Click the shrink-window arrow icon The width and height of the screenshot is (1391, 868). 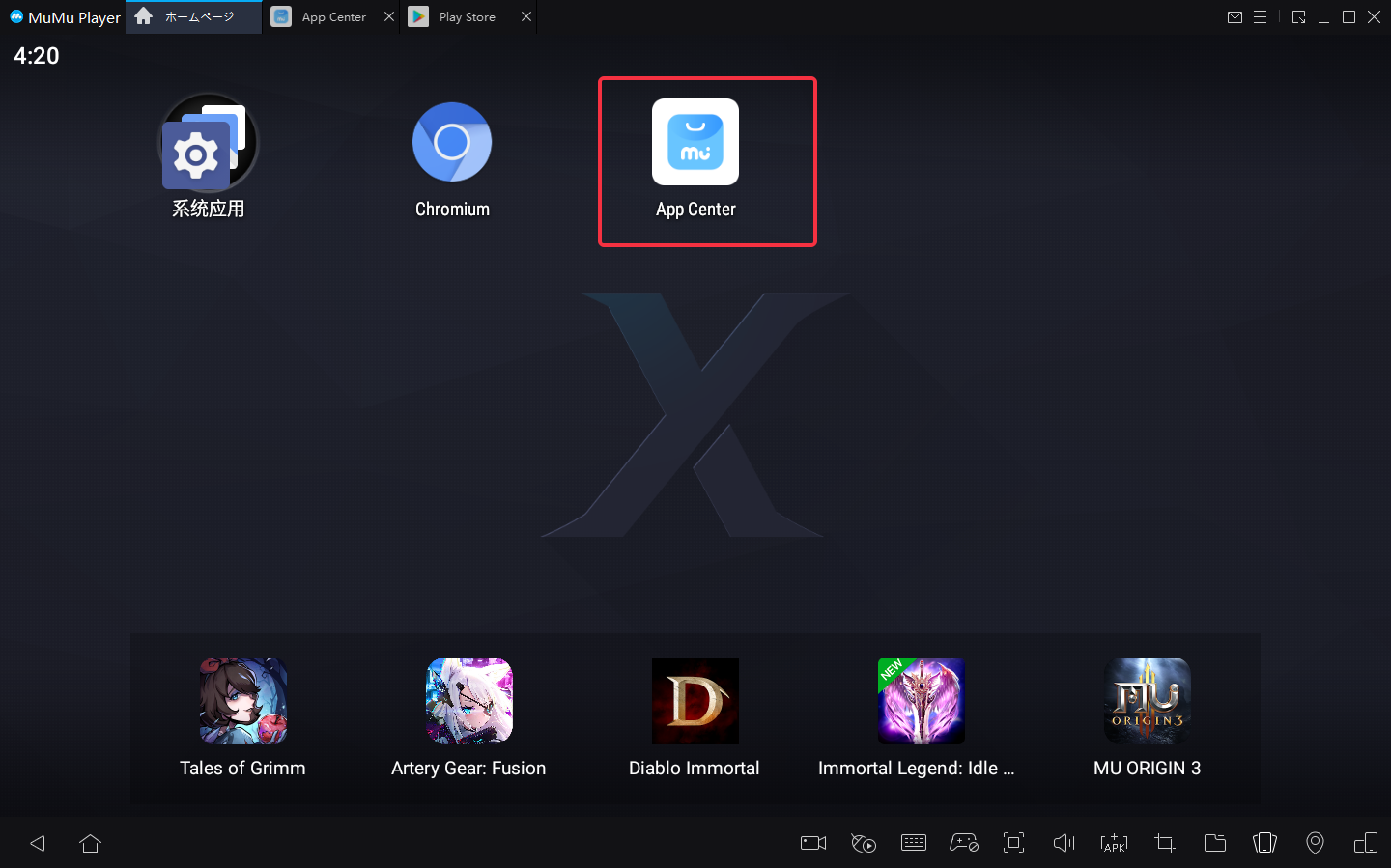click(1299, 17)
